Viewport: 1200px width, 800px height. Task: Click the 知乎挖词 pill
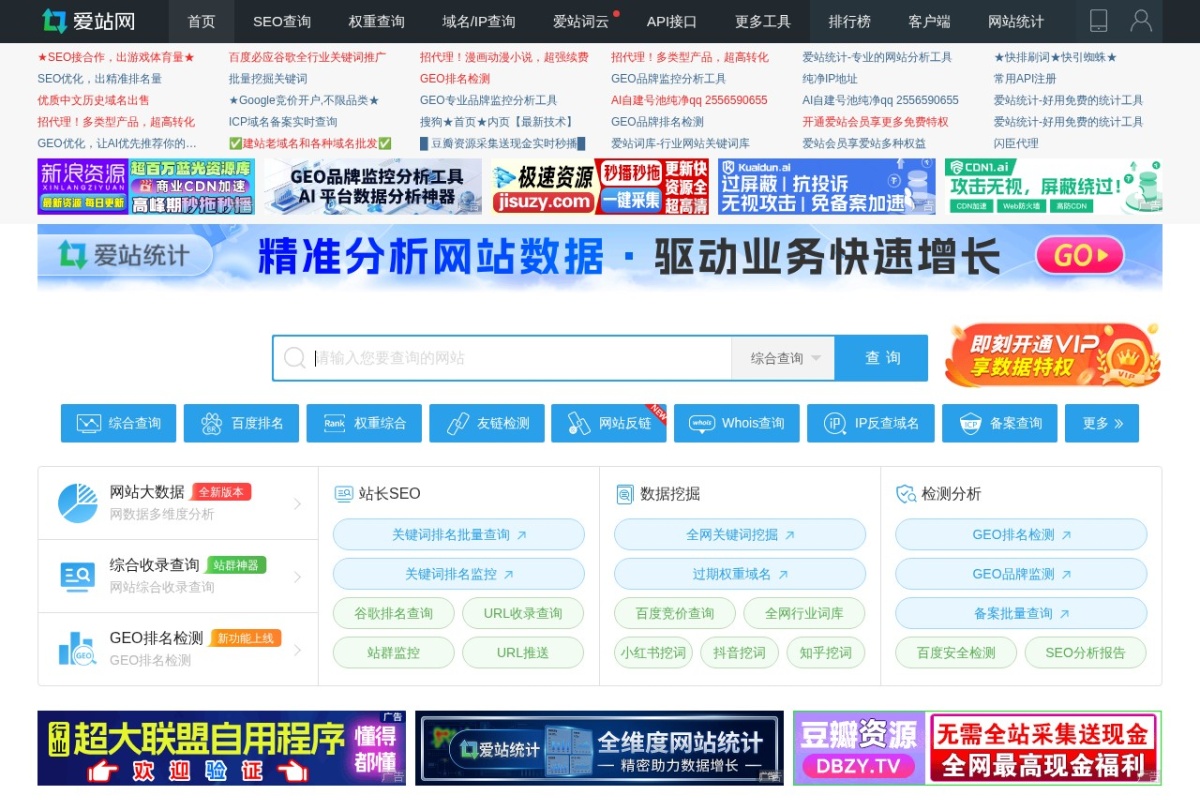coord(825,652)
